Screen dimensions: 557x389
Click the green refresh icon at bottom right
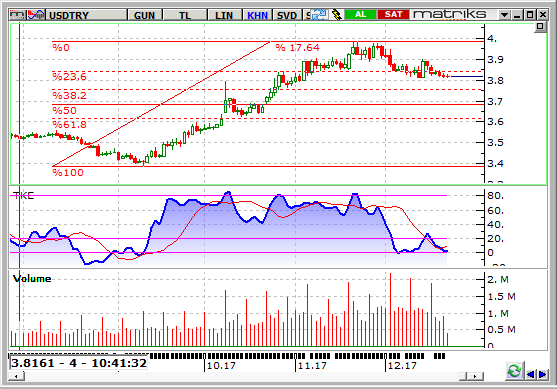tap(514, 371)
